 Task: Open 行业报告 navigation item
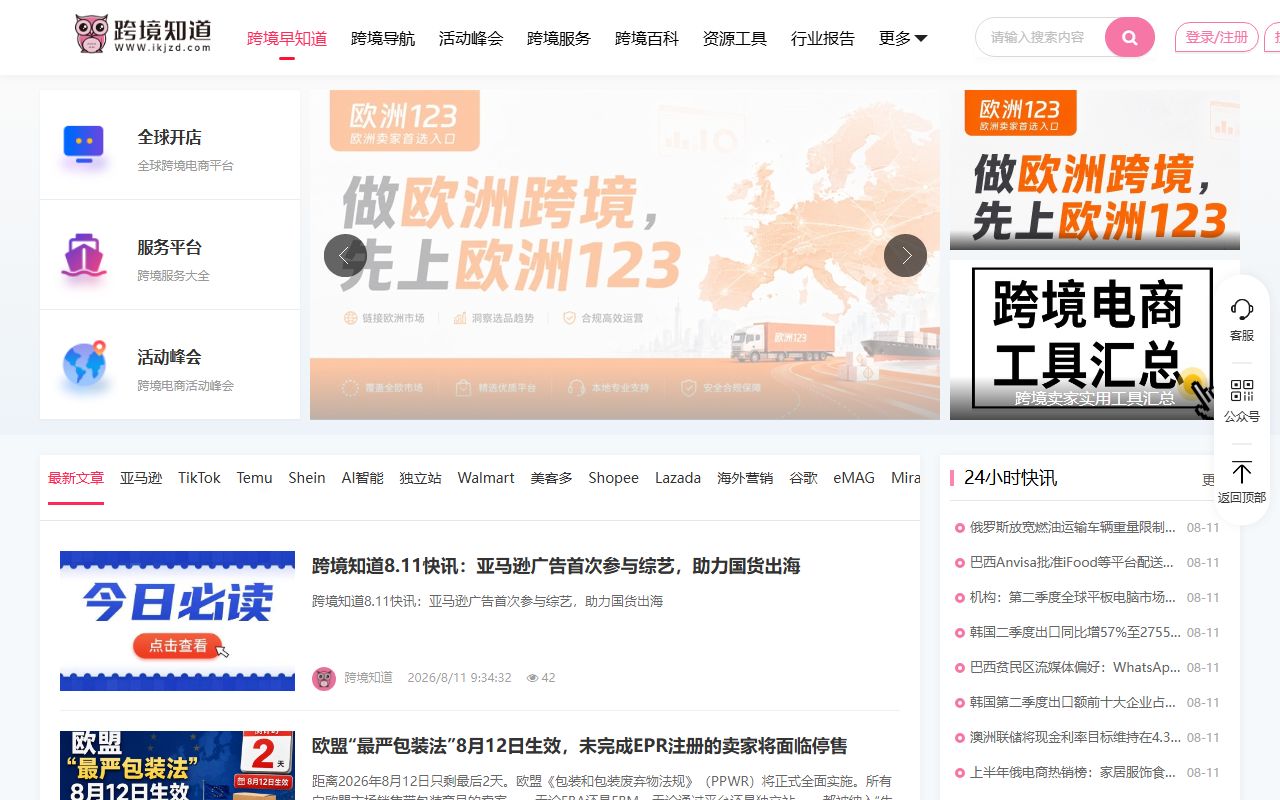point(823,38)
